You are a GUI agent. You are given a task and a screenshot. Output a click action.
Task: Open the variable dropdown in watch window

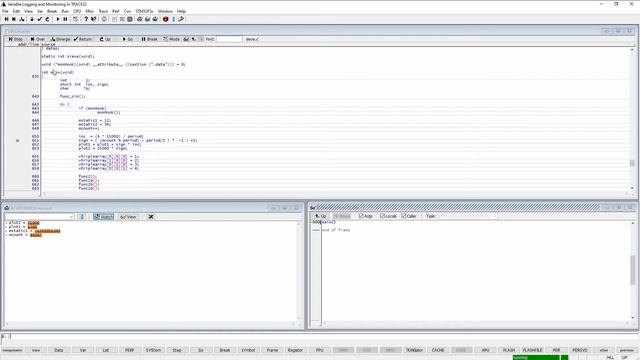pyautogui.click(x=71, y=217)
